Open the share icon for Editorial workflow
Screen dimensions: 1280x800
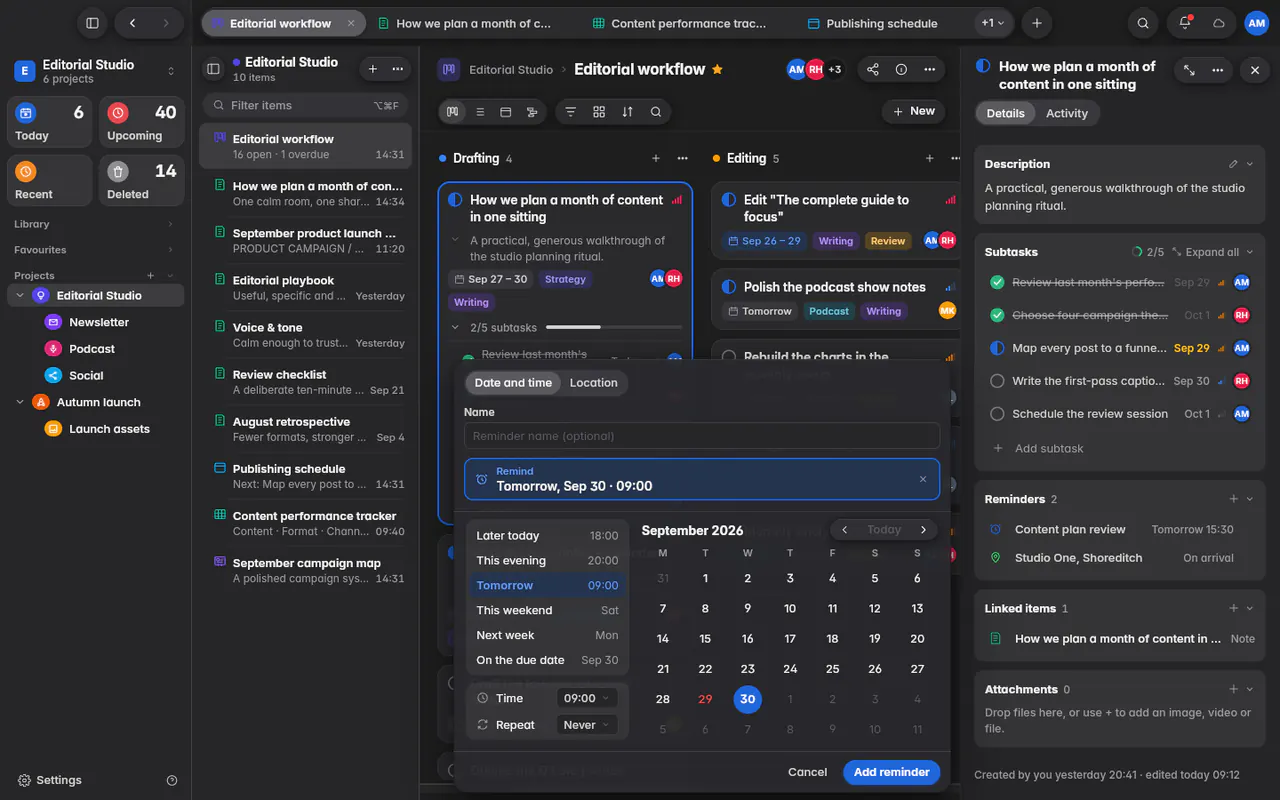(x=873, y=69)
